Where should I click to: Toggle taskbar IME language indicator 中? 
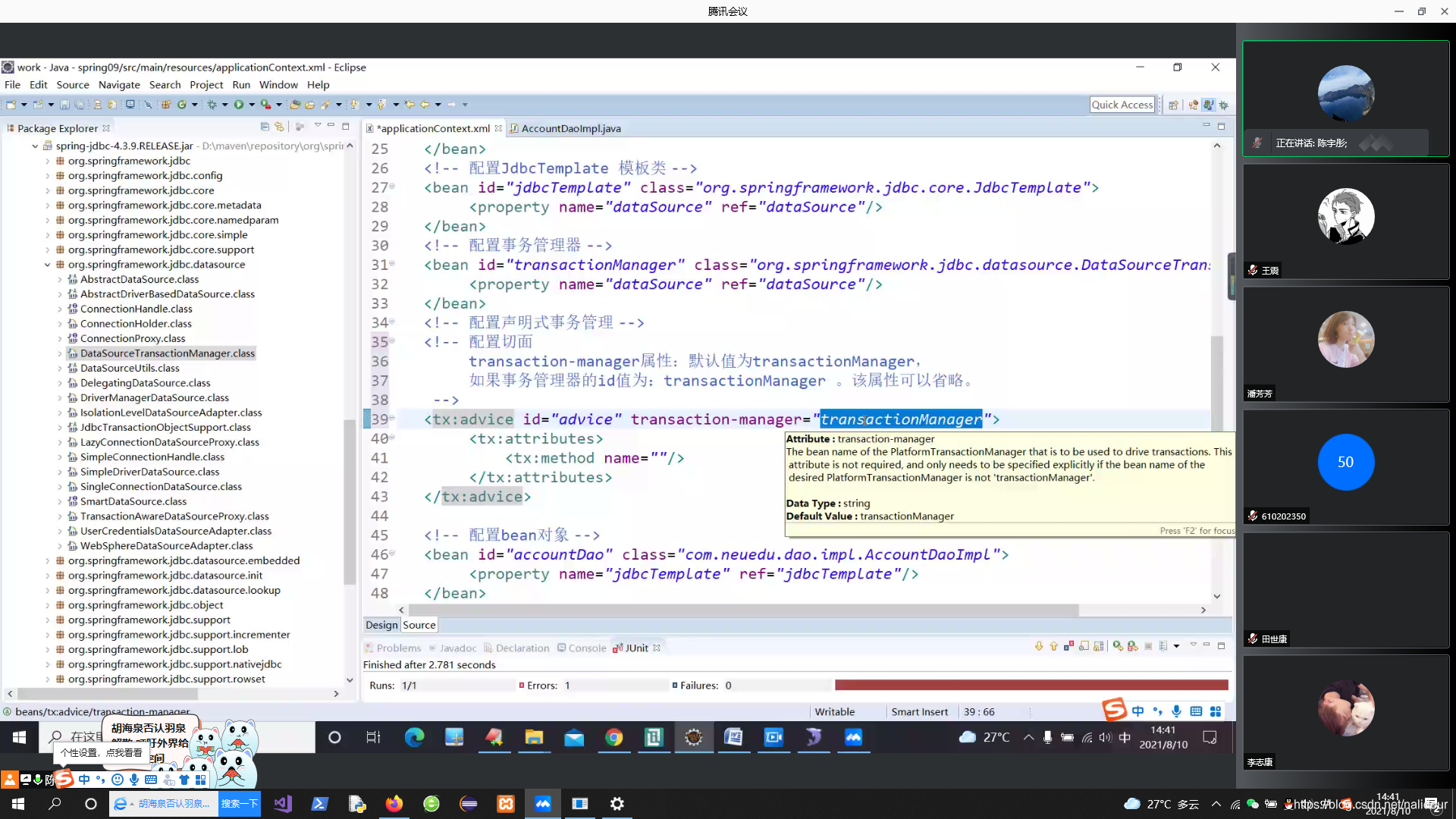[x=1125, y=737]
